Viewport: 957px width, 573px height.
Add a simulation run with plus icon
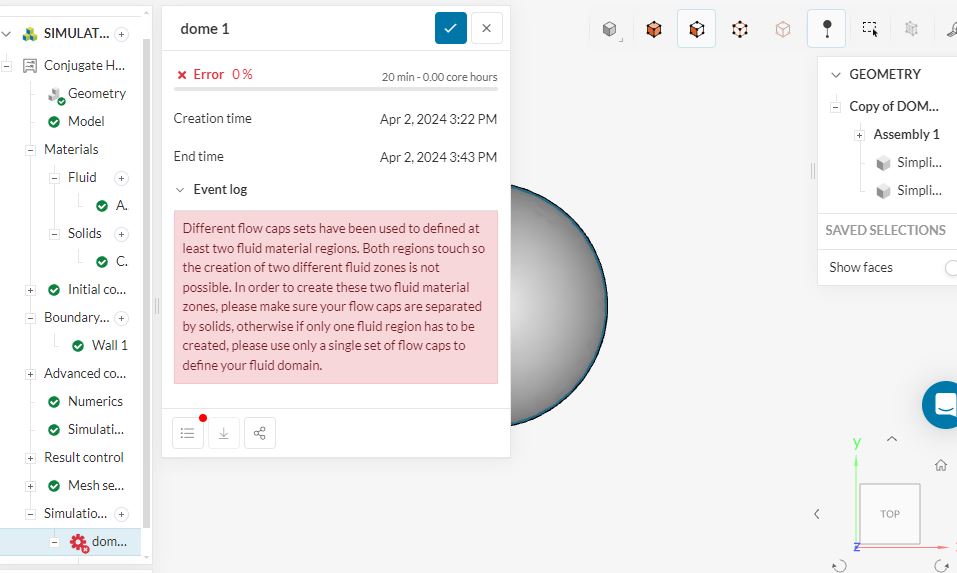[x=121, y=514]
